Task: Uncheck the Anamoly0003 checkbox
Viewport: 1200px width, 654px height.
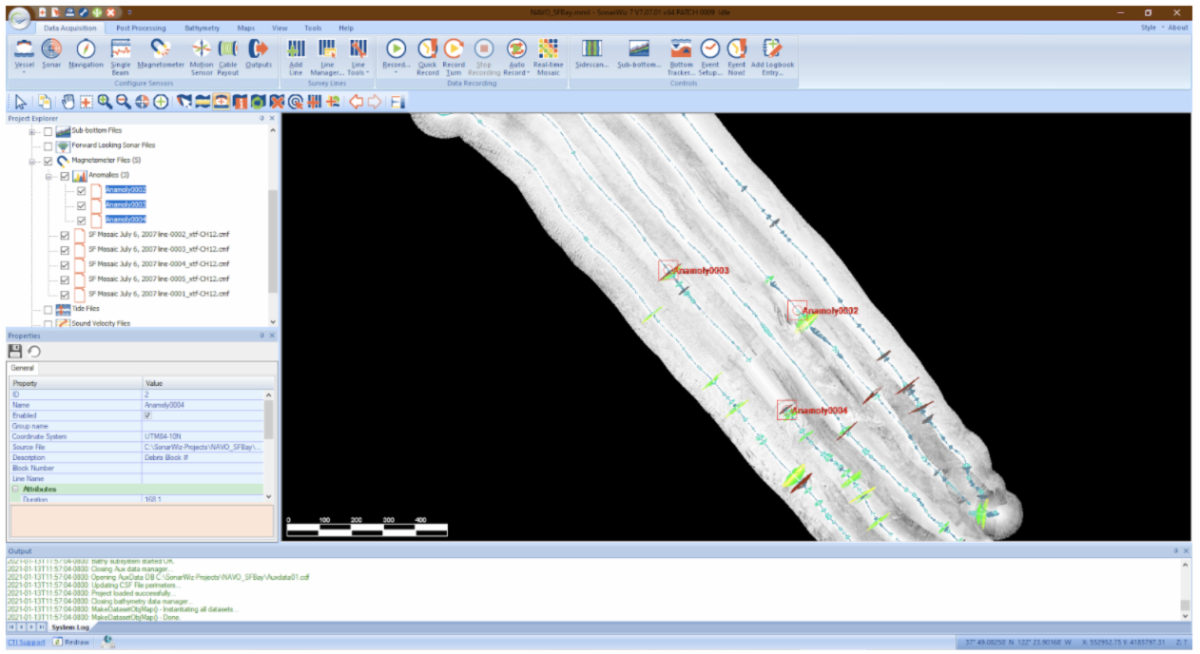Action: (x=81, y=204)
